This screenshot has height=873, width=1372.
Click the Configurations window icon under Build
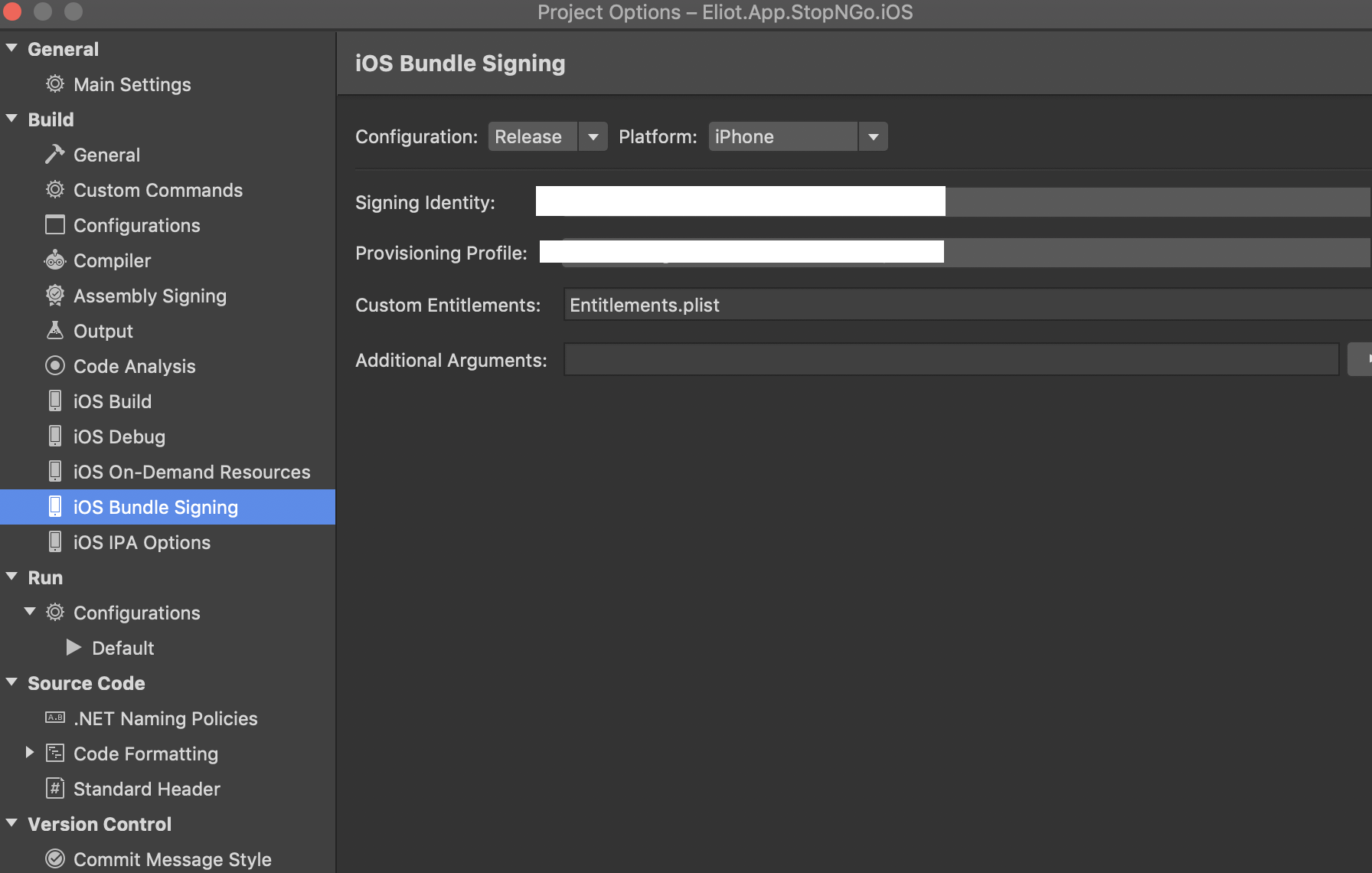55,225
